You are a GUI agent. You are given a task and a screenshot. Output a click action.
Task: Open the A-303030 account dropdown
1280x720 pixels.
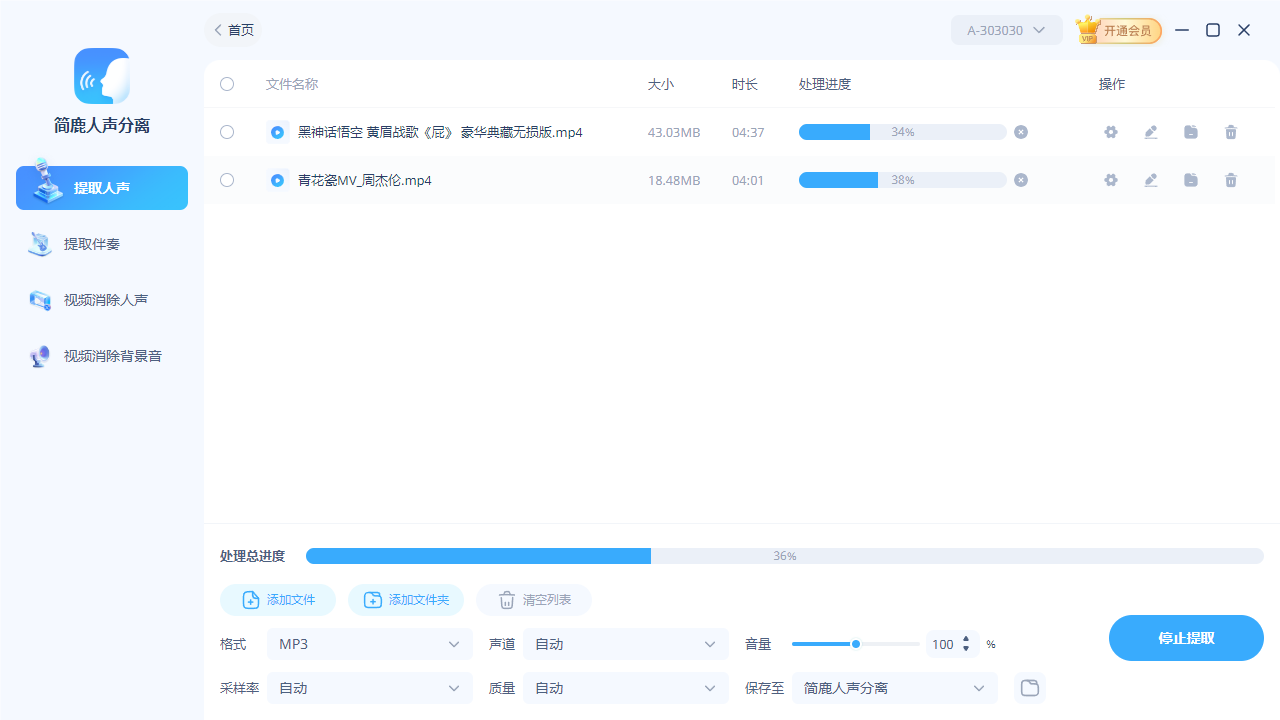pyautogui.click(x=1006, y=30)
